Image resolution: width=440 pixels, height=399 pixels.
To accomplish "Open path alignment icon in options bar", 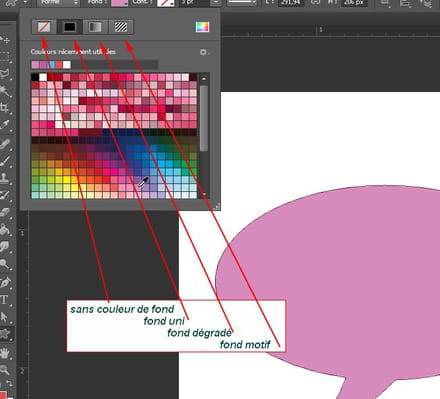I will 405,3.
